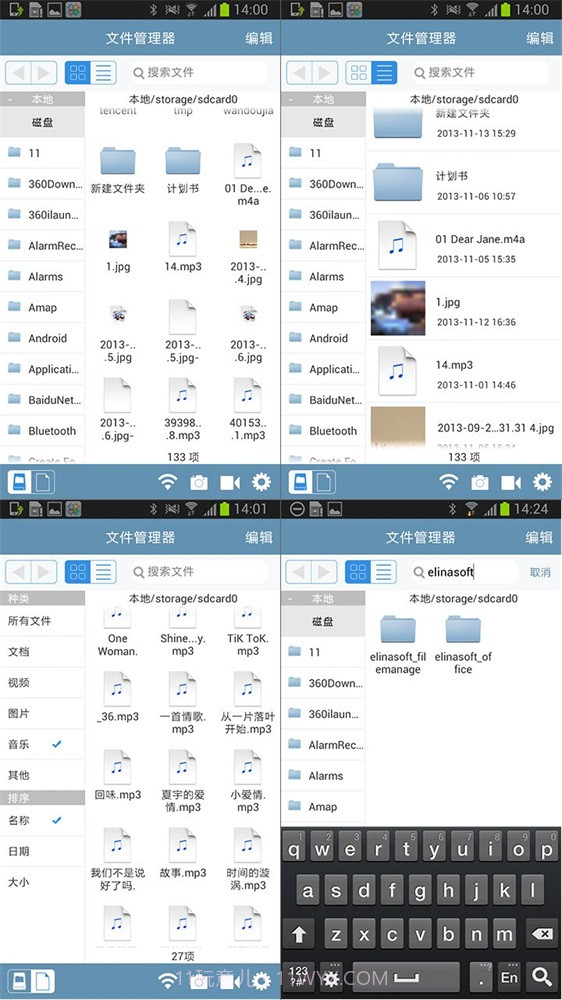The height and width of the screenshot is (1000, 562).
Task: Open Bluetooth folder in the 14:00 grid-view screen sidebar
Action: point(42,431)
